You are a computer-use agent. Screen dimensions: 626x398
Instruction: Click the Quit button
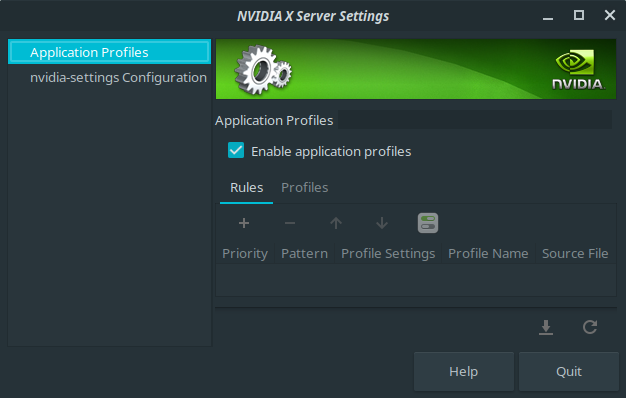[569, 372]
